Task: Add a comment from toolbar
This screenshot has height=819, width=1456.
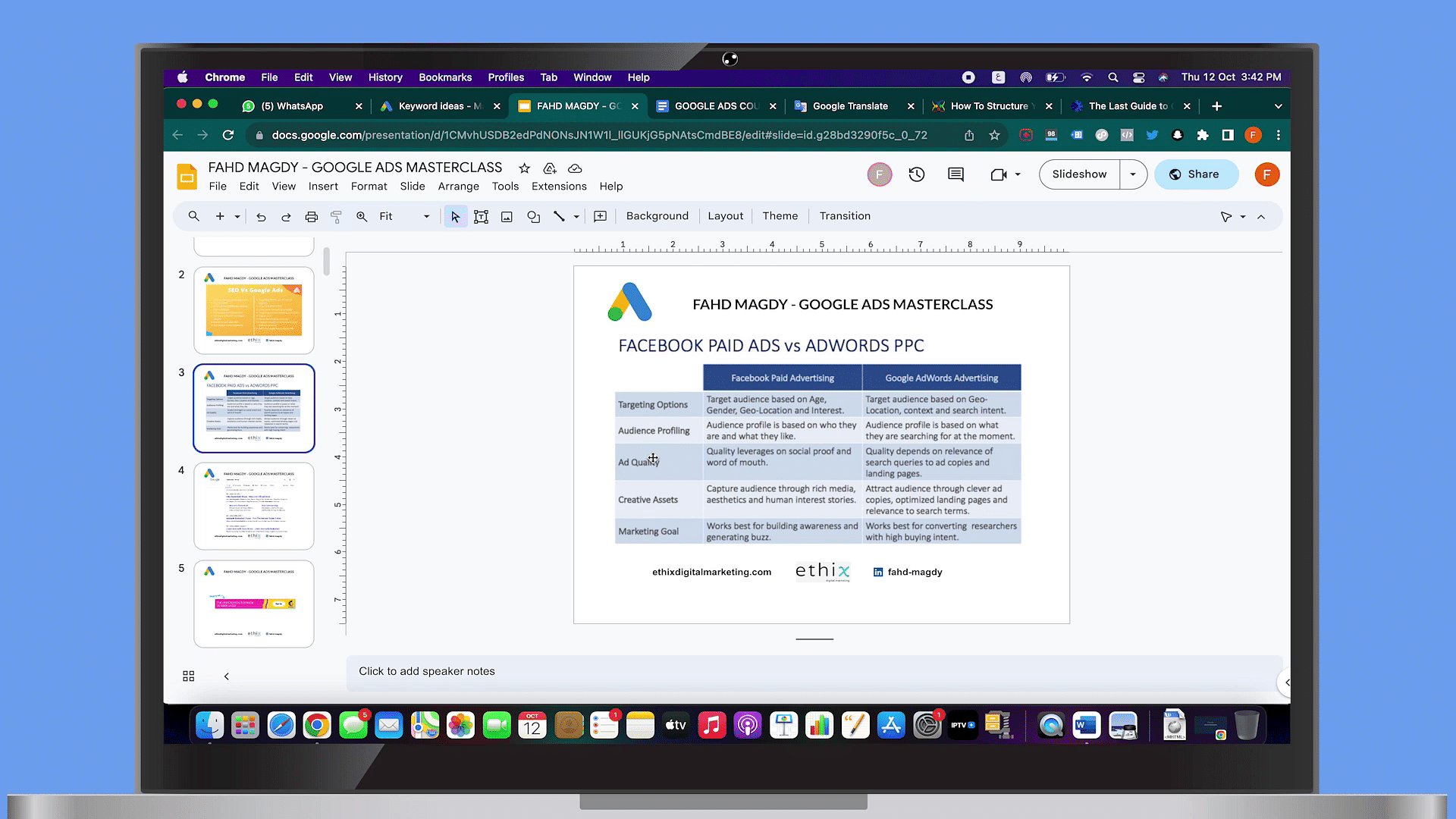Action: coord(600,217)
